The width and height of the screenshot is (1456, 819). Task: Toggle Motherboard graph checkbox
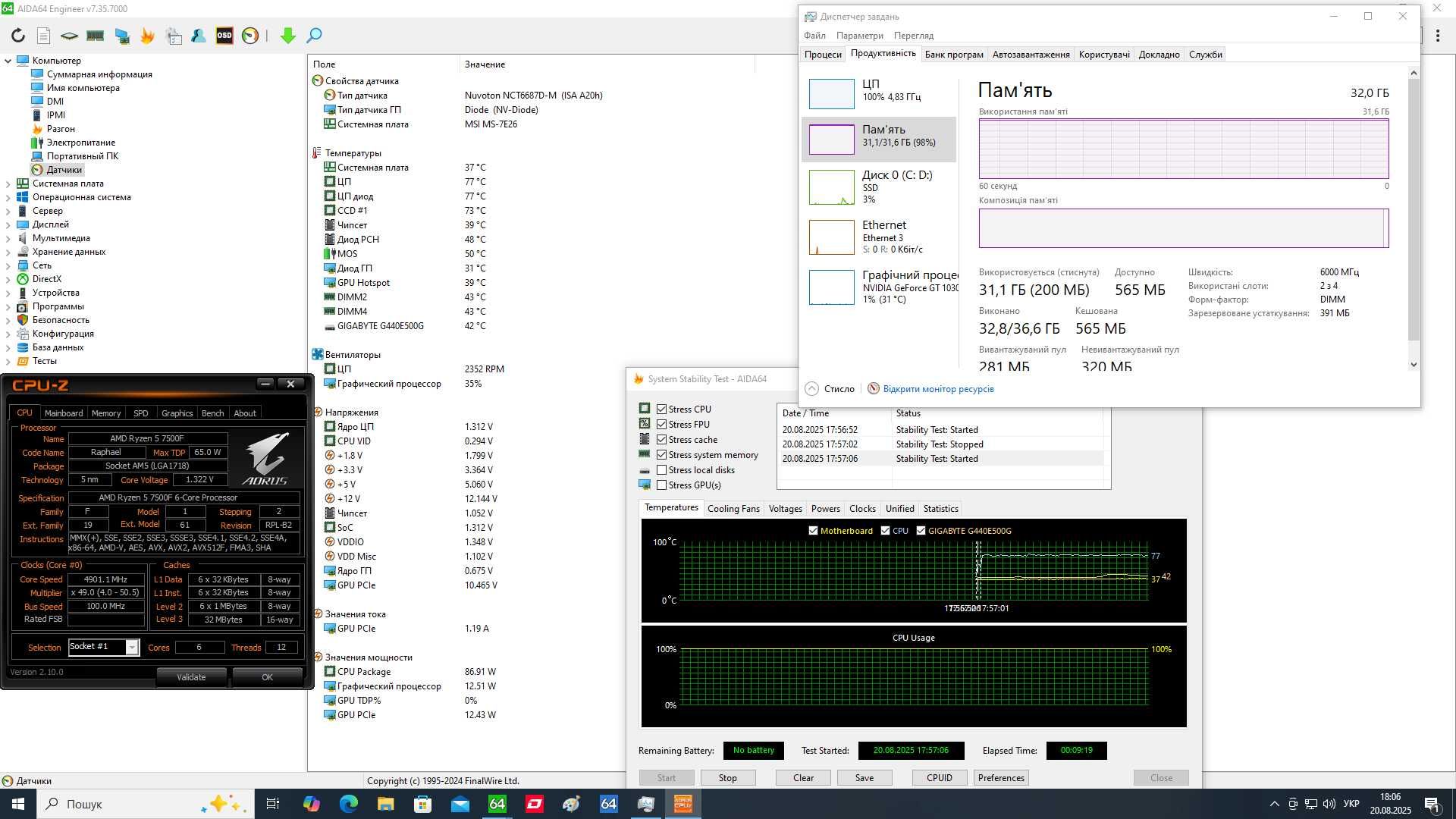814,531
